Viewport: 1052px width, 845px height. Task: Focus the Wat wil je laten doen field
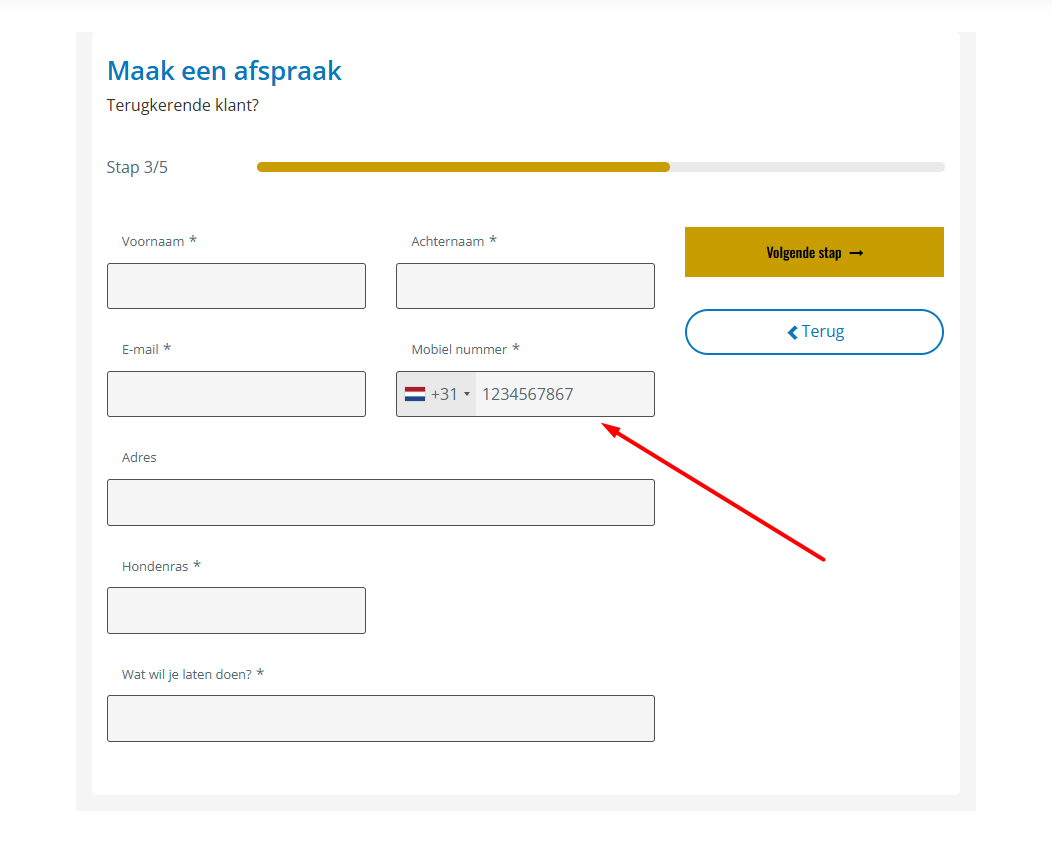[x=380, y=718]
